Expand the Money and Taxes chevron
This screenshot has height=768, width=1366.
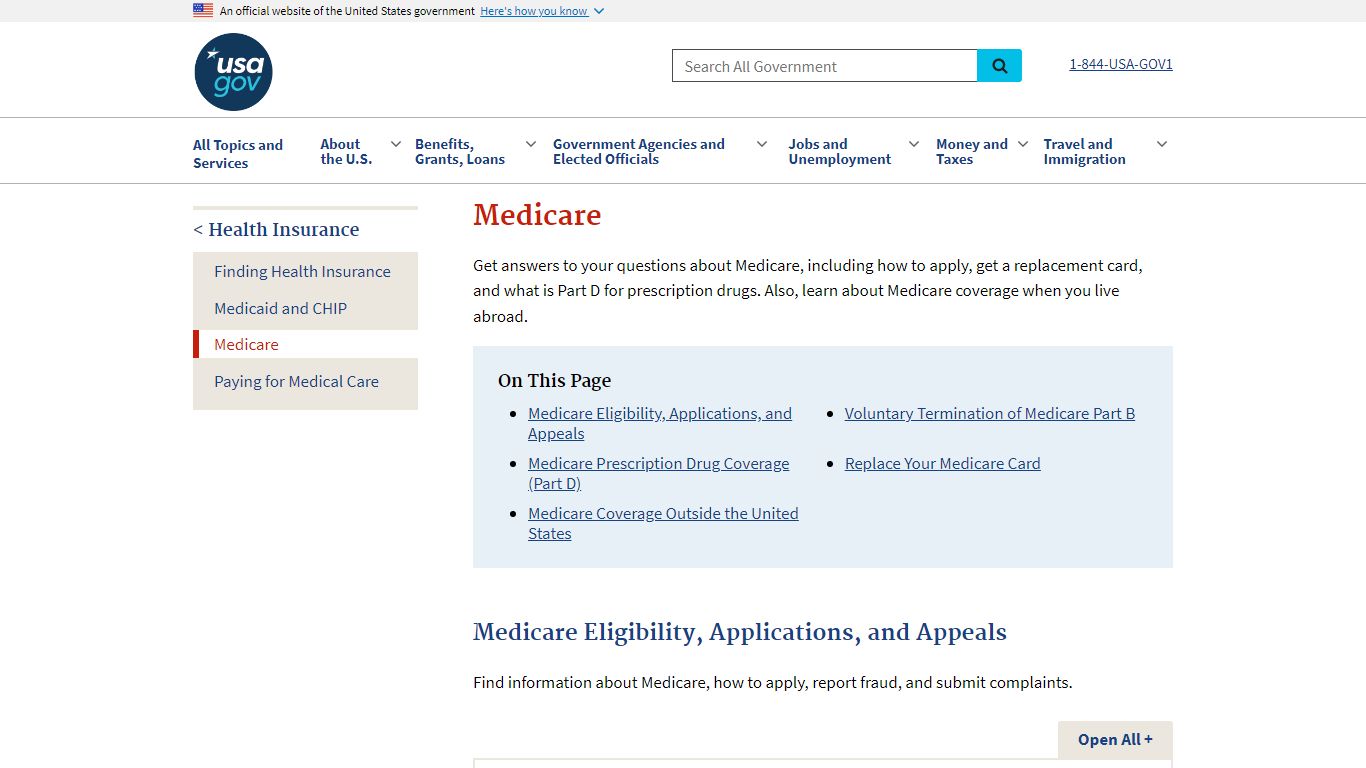click(x=1023, y=144)
